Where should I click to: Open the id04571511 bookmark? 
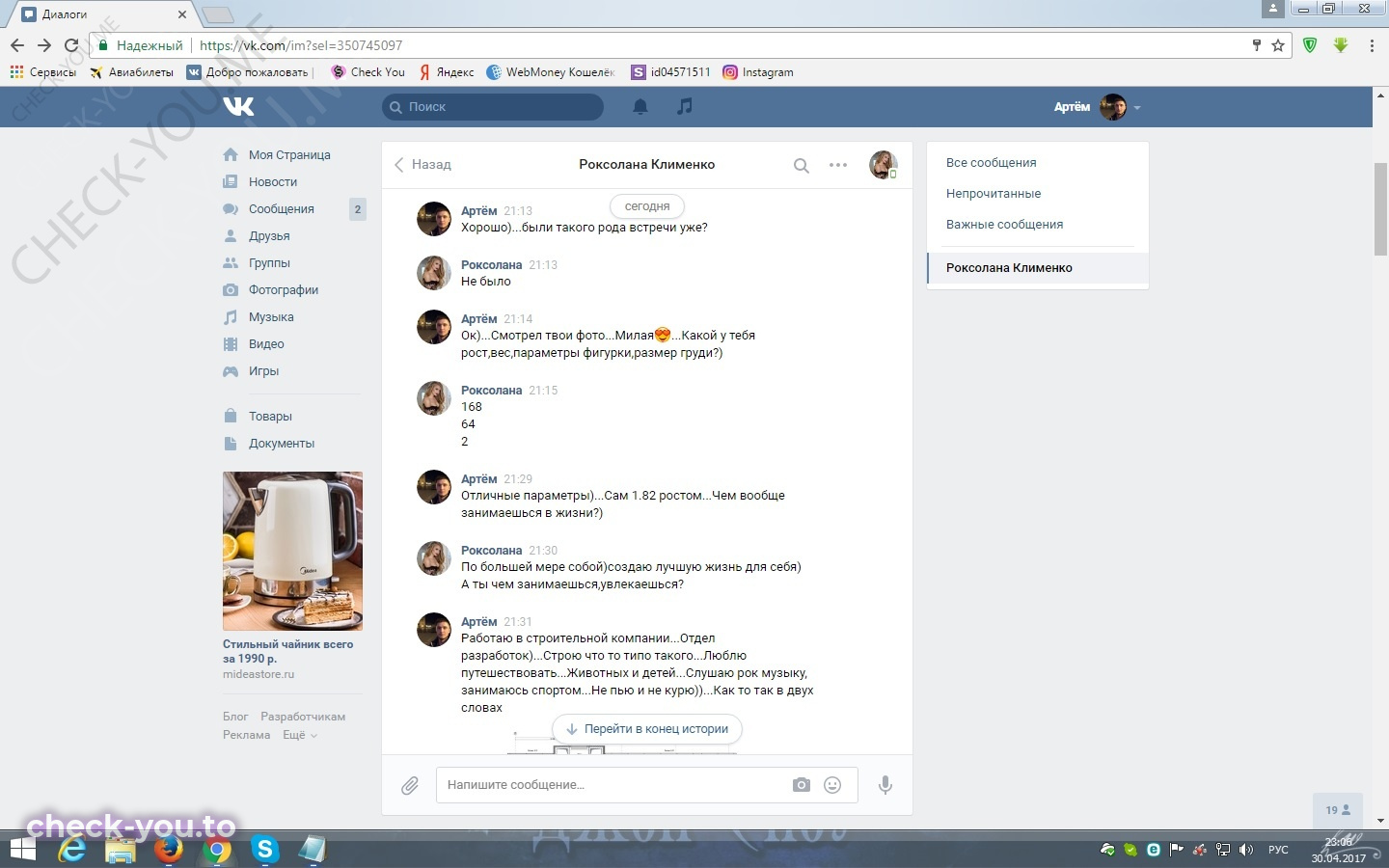point(670,72)
